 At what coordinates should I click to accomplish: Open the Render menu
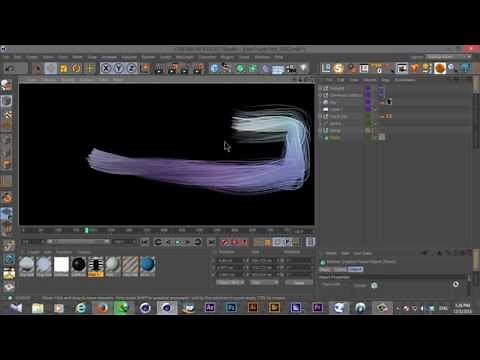pyautogui.click(x=148, y=57)
